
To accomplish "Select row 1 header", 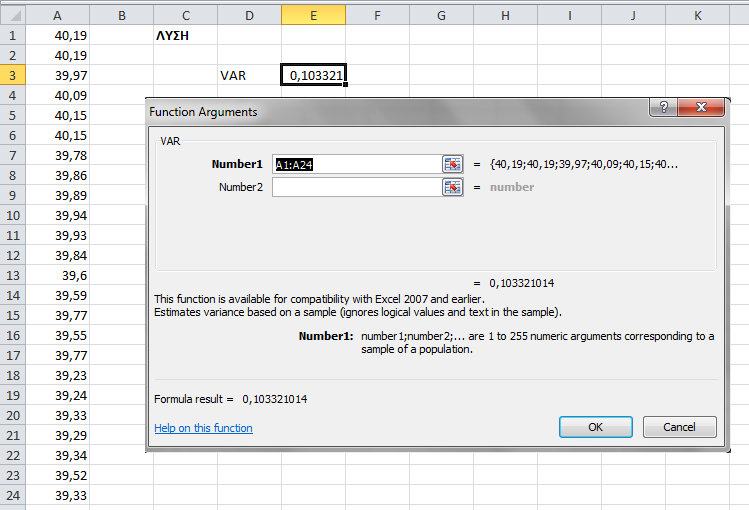I will tap(12, 35).
